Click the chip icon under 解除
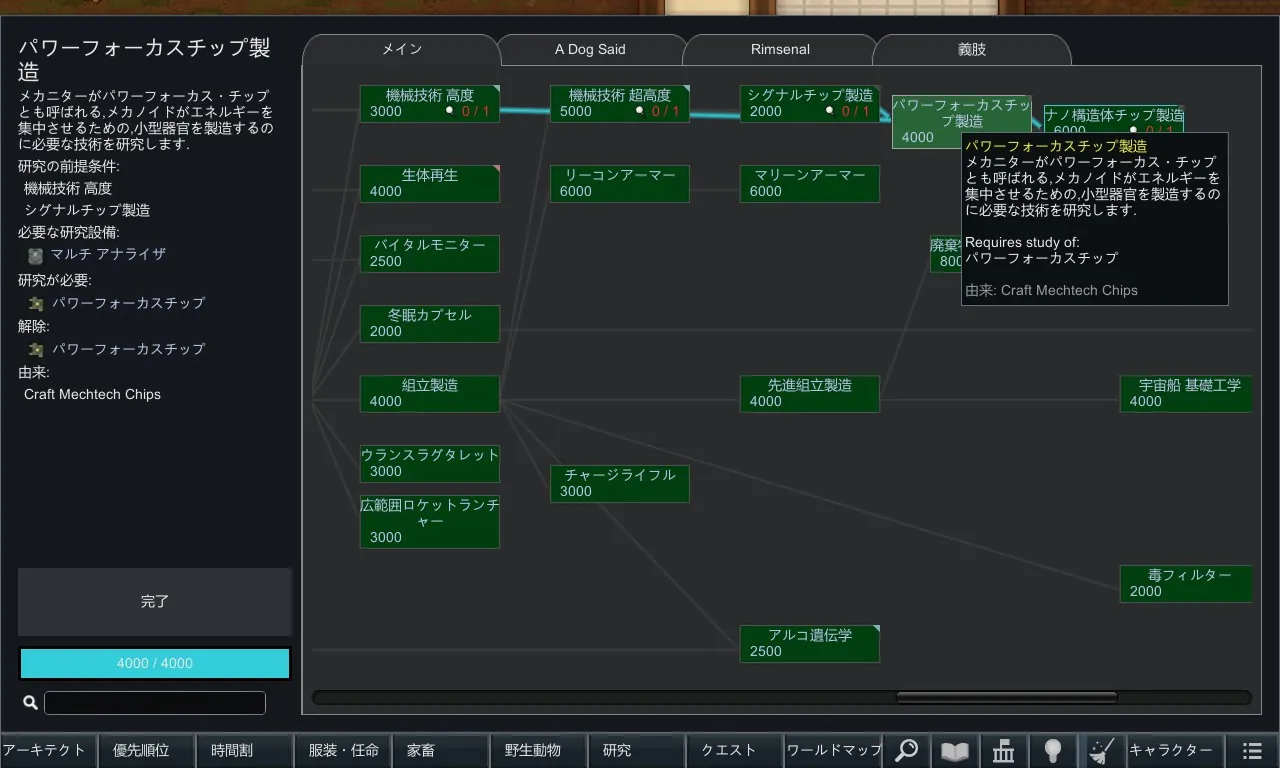The image size is (1280, 768). [x=36, y=349]
